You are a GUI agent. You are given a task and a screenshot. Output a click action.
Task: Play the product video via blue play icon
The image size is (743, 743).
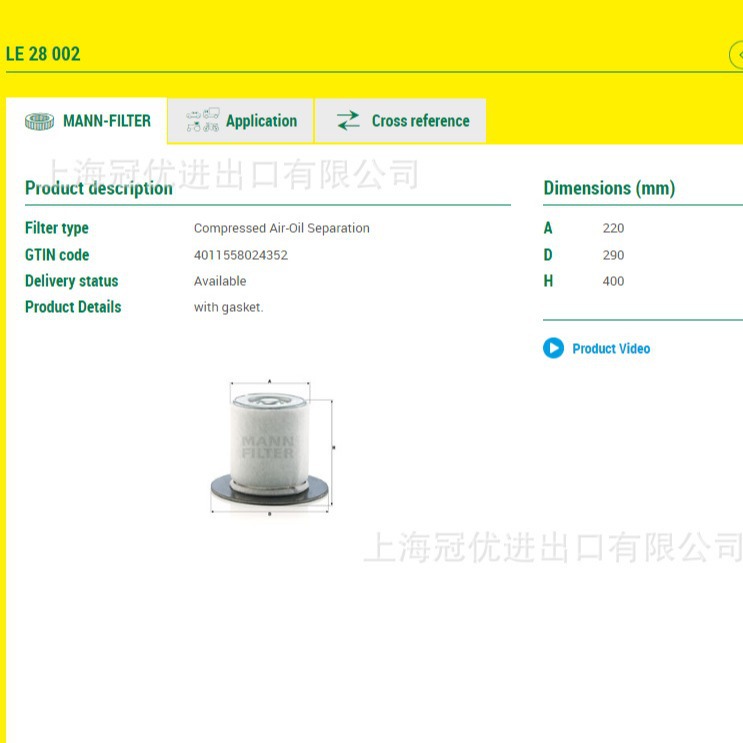tap(553, 348)
